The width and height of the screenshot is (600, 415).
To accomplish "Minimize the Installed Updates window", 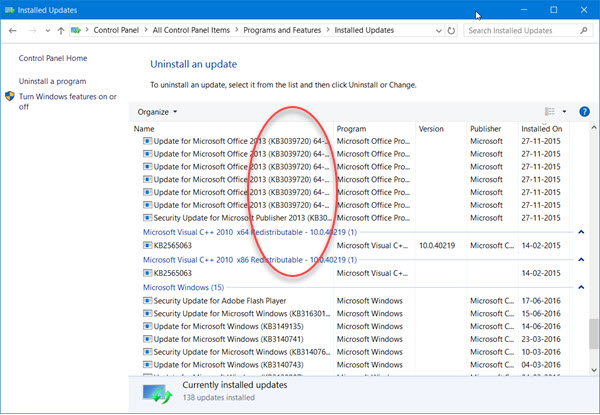I will coord(524,10).
